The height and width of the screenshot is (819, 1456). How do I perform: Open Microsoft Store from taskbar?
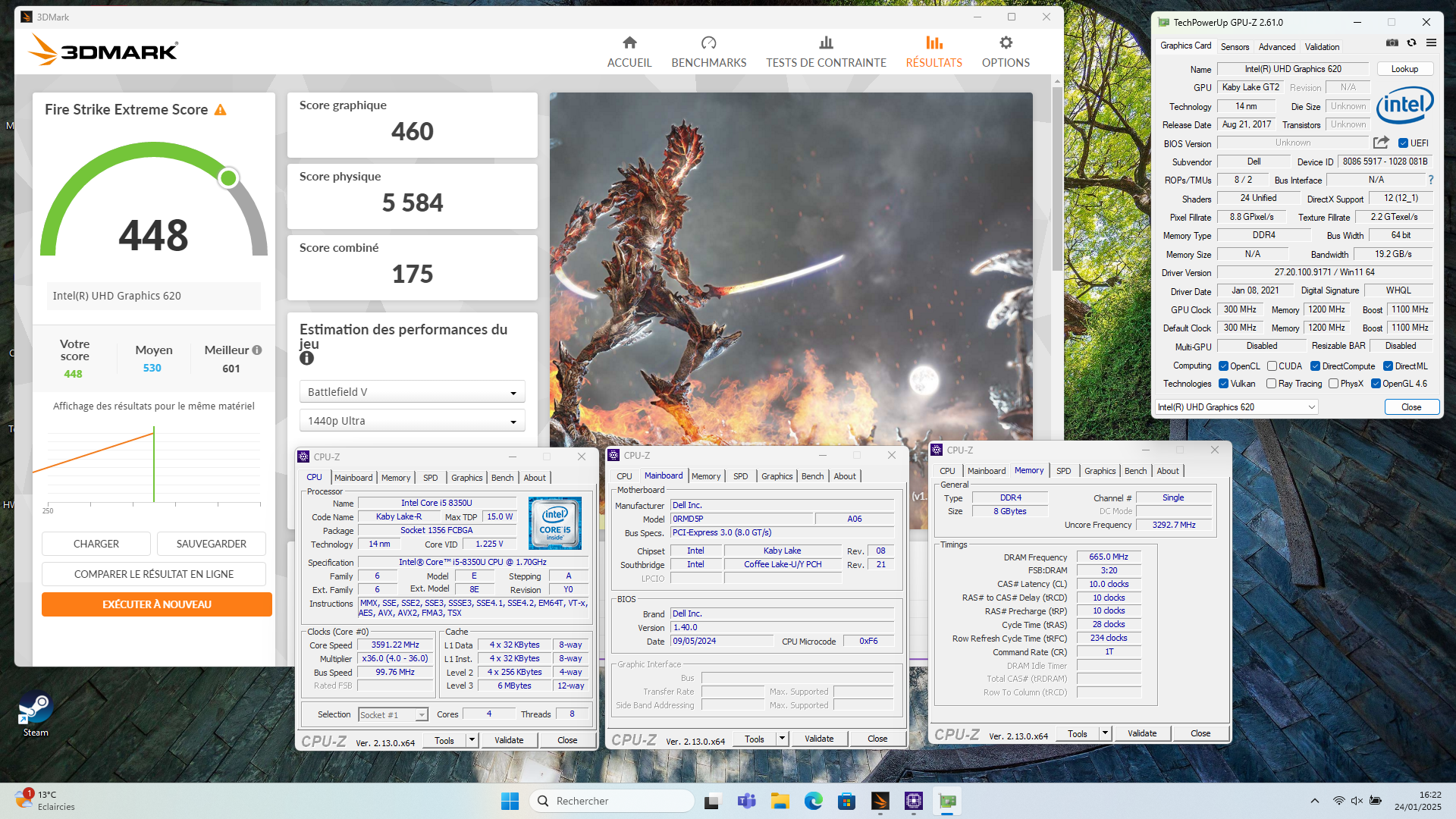[846, 801]
